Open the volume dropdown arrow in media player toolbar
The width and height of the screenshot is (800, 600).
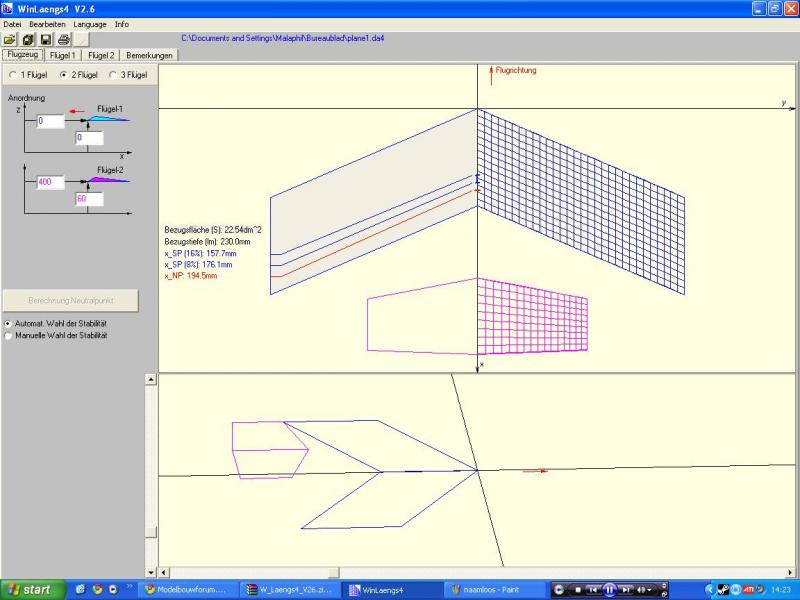(649, 590)
